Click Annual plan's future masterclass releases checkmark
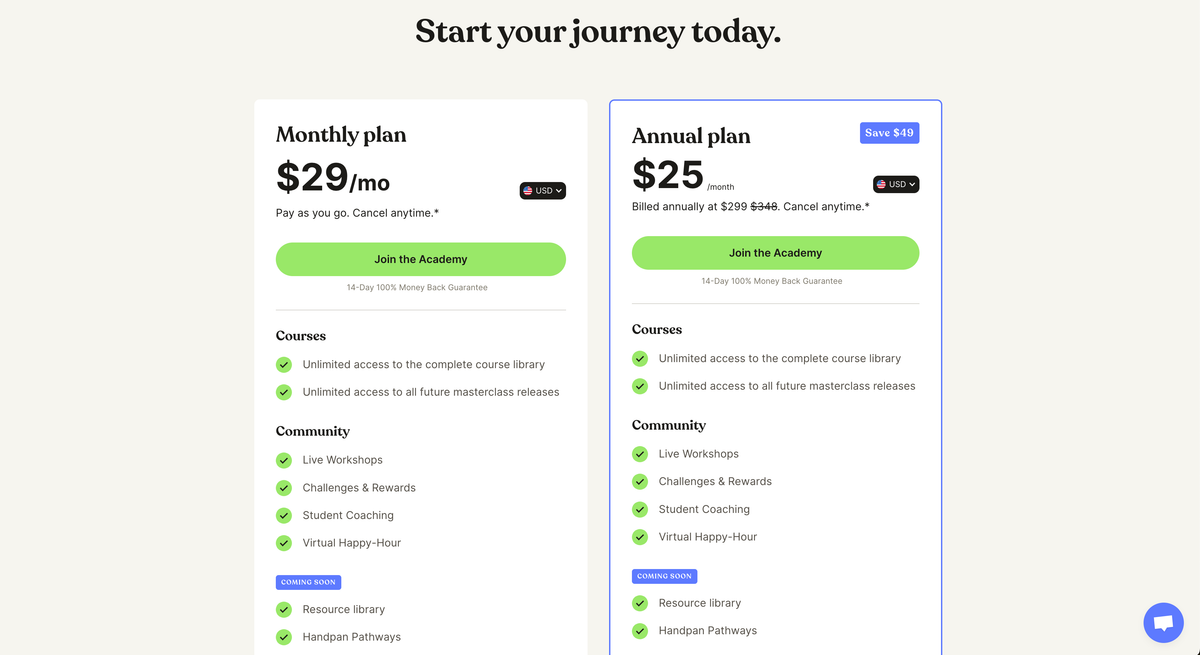 pos(640,386)
